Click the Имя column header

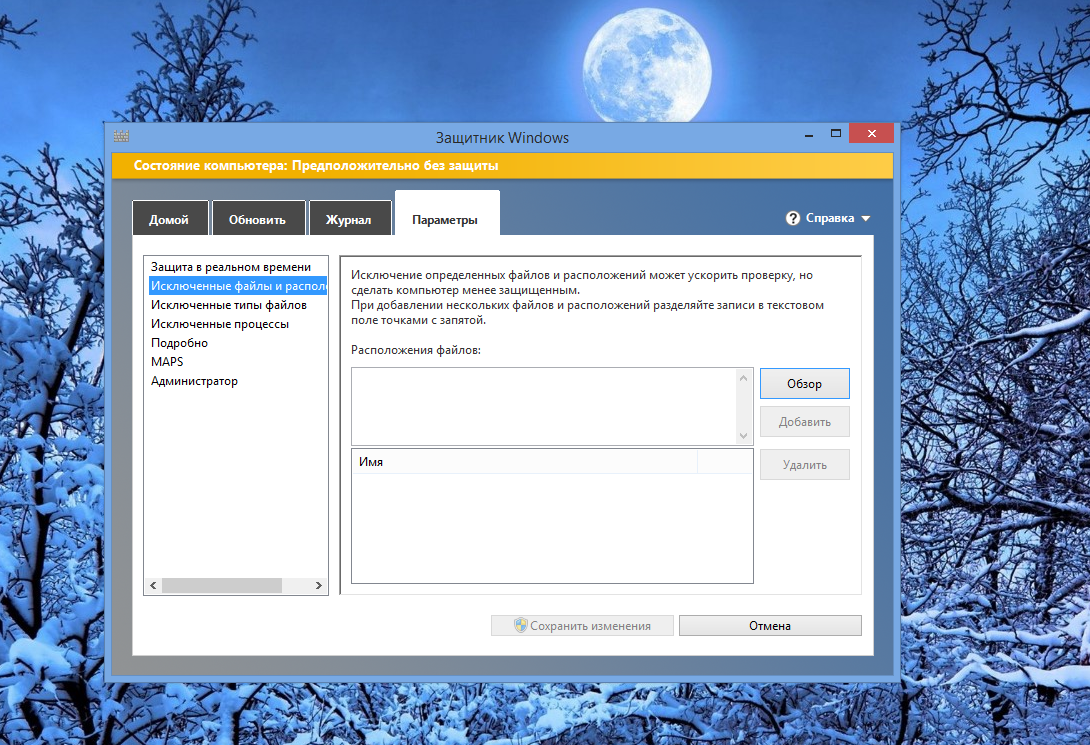tap(525, 461)
